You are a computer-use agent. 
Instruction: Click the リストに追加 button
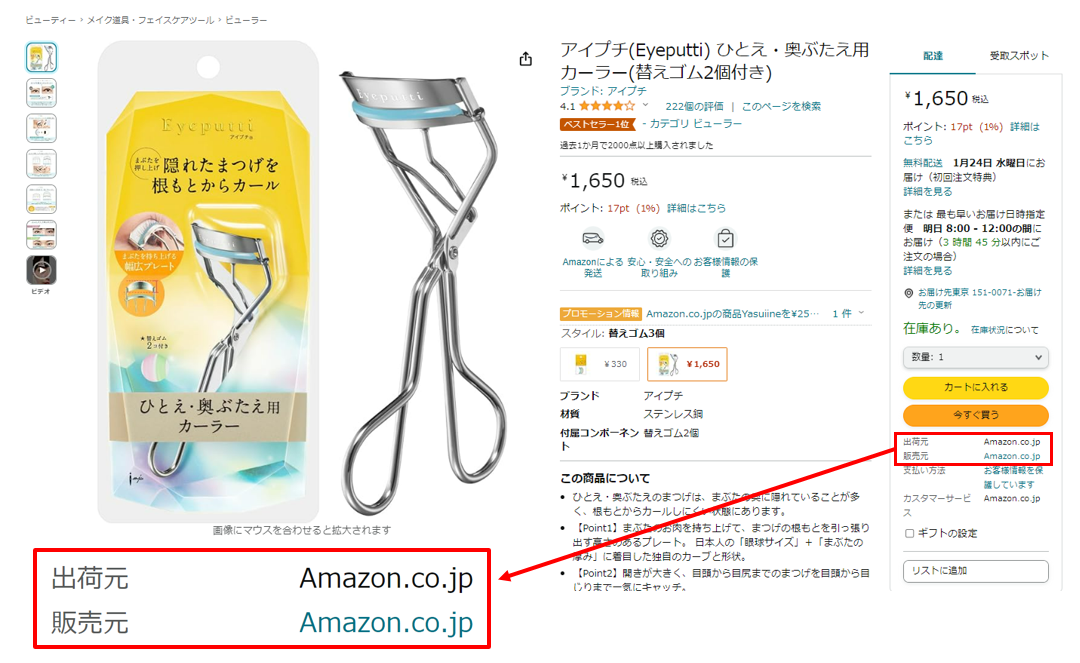975,571
